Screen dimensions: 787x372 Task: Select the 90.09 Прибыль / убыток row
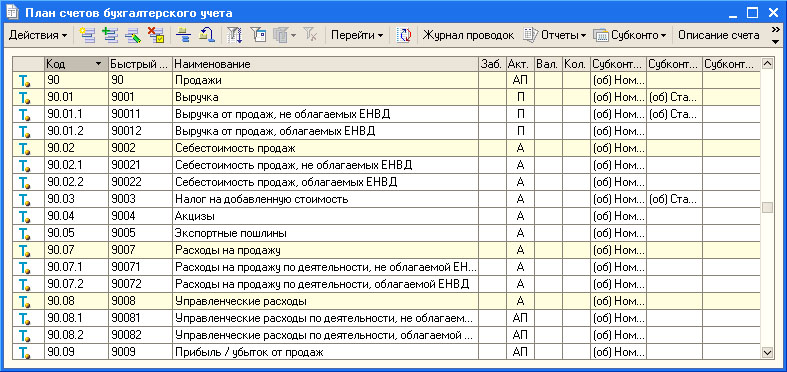[386, 352]
